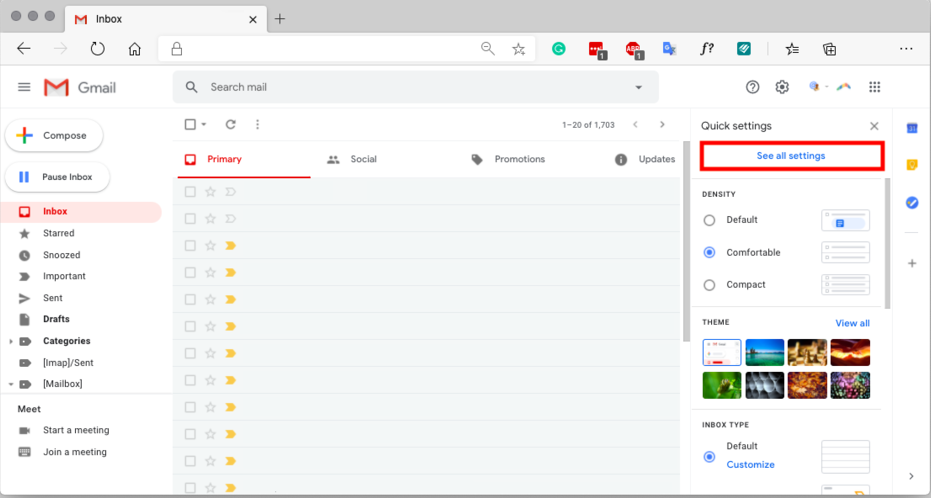Click Start a meeting
Viewport: 931px width, 498px height.
tap(76, 430)
